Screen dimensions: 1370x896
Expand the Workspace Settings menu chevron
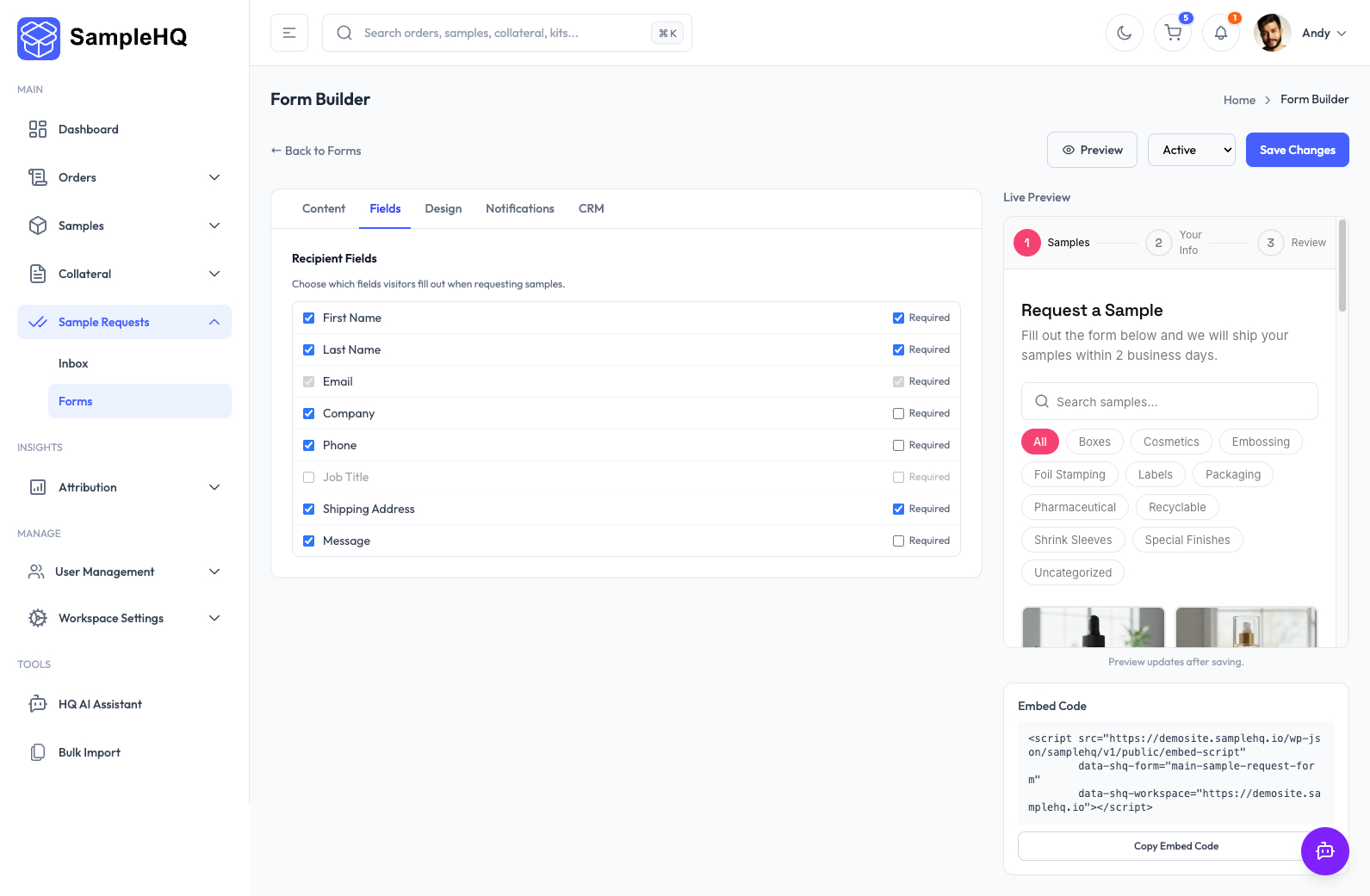click(x=214, y=618)
